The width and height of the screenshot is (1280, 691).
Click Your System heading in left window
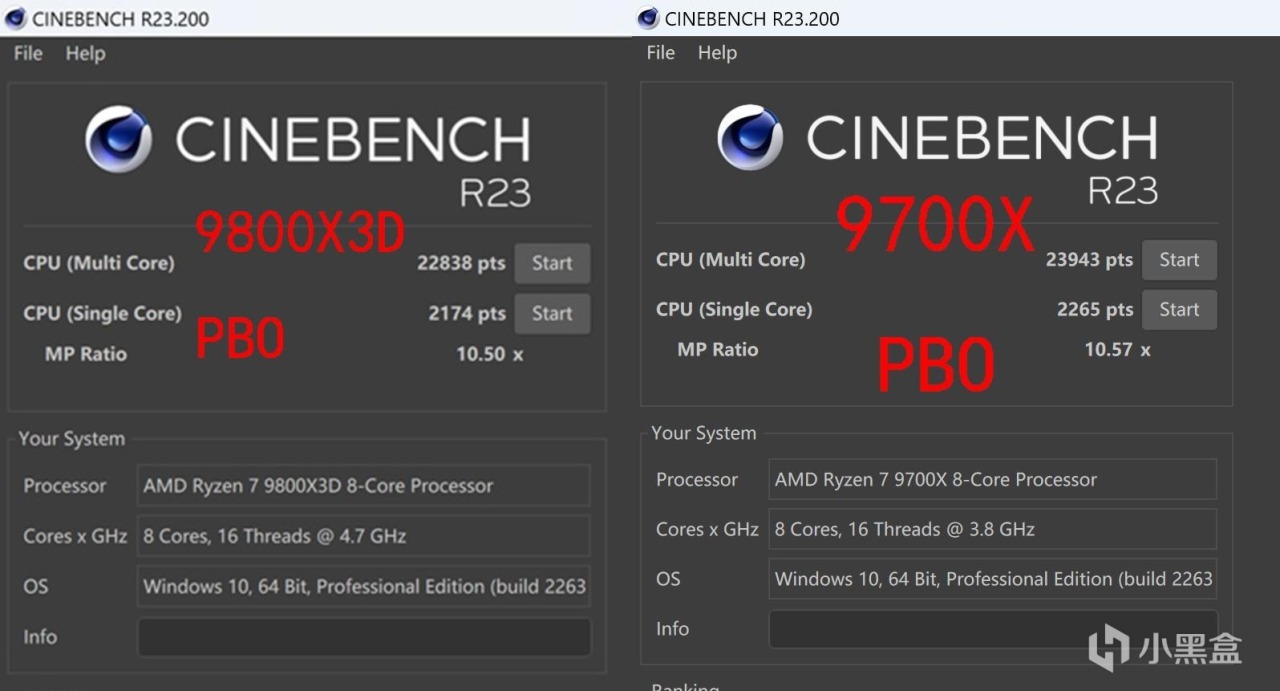(x=71, y=439)
